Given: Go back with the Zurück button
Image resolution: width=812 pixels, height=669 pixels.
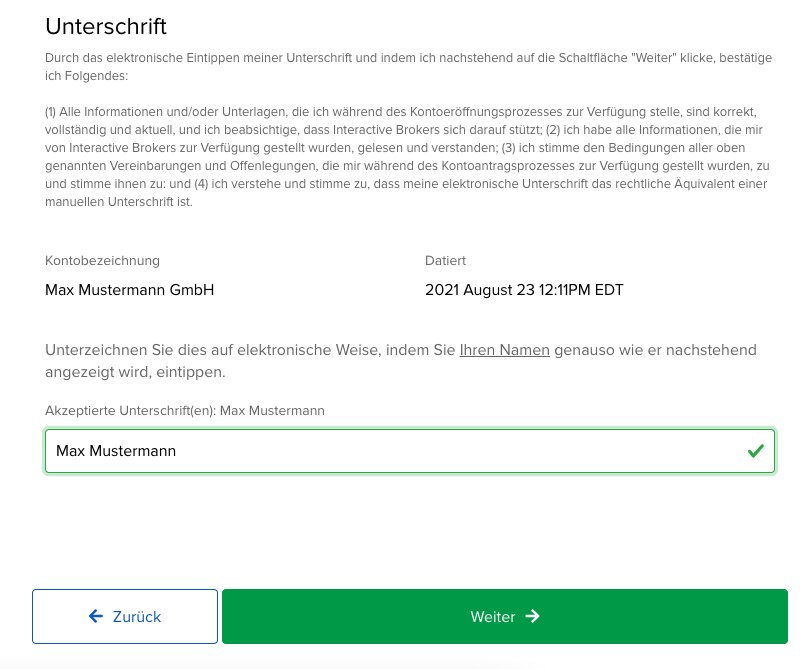Looking at the screenshot, I should 125,616.
